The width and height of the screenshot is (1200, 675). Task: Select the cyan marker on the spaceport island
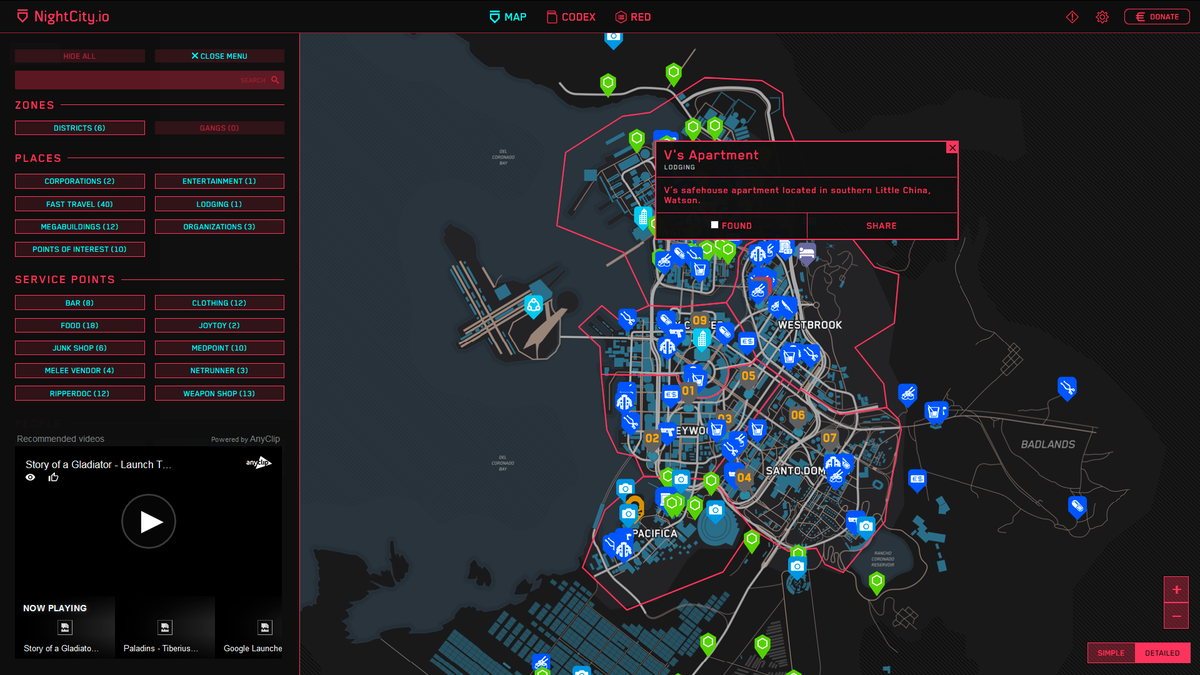[534, 305]
